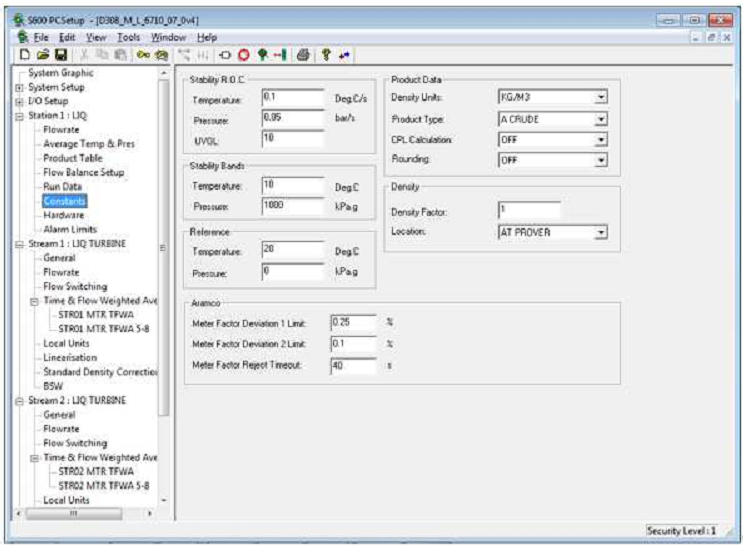This screenshot has height=552, width=743.
Task: Open the Help menu
Action: [x=207, y=37]
